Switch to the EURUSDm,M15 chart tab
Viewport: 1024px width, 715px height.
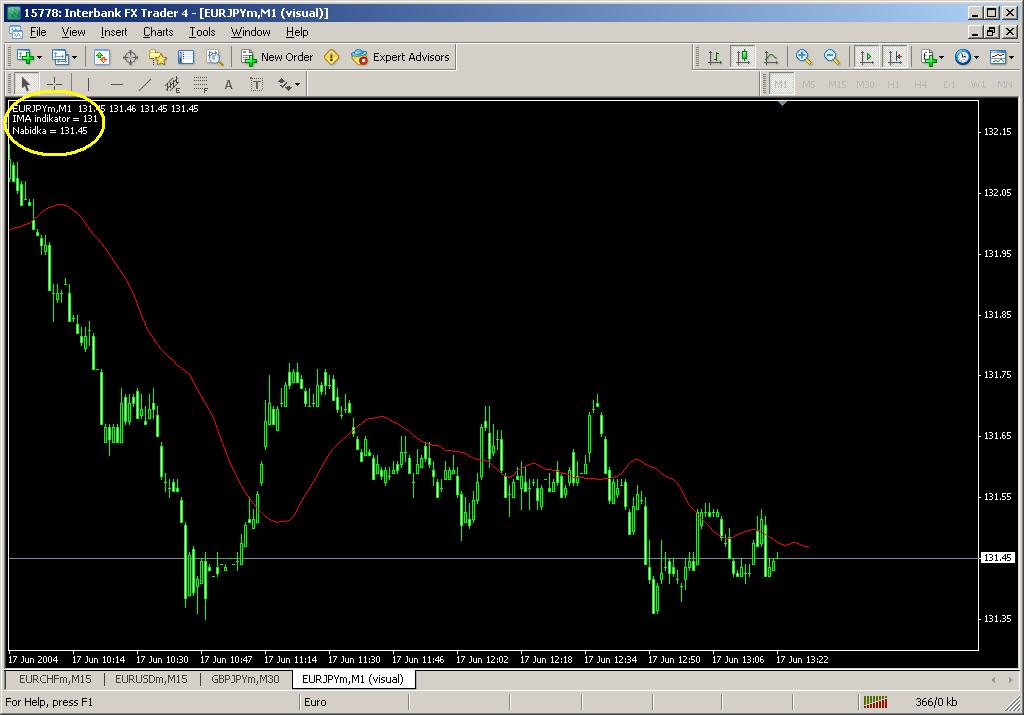click(151, 679)
